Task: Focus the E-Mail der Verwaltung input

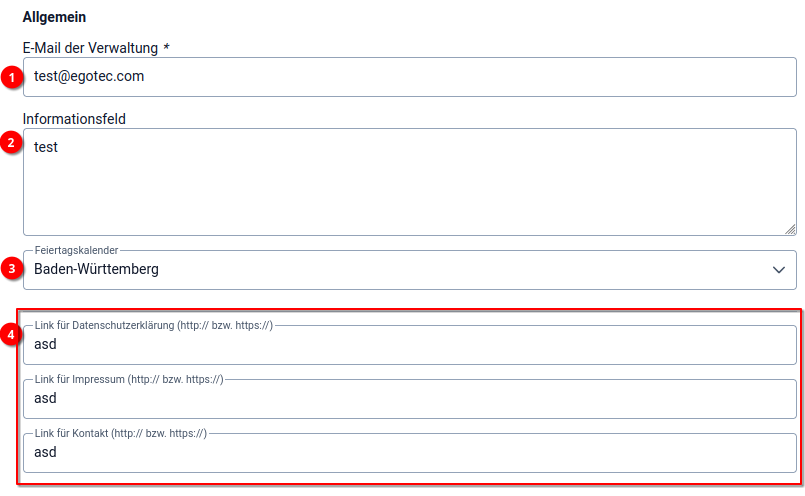Action: [x=400, y=77]
